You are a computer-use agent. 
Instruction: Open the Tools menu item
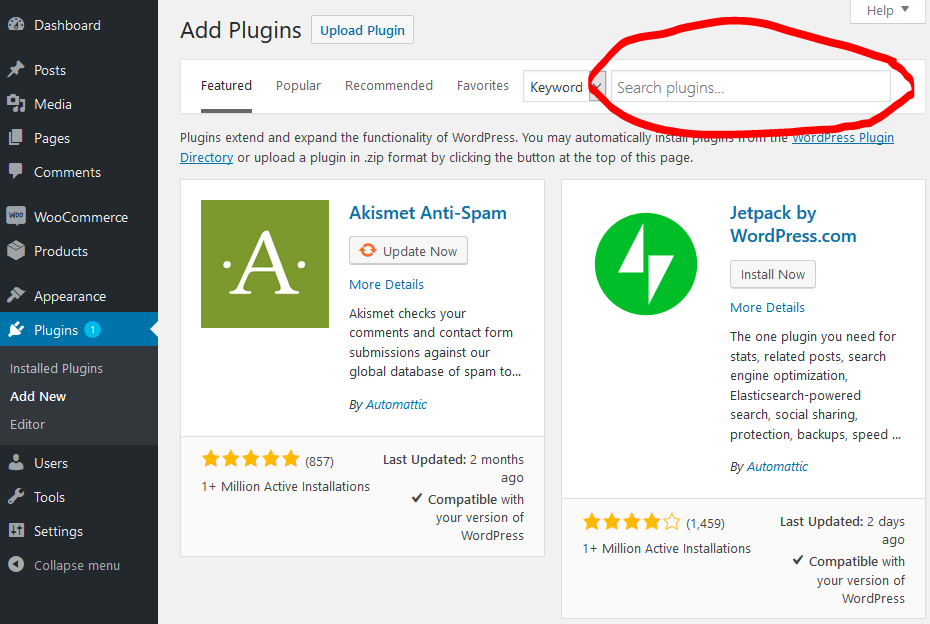pos(79,497)
